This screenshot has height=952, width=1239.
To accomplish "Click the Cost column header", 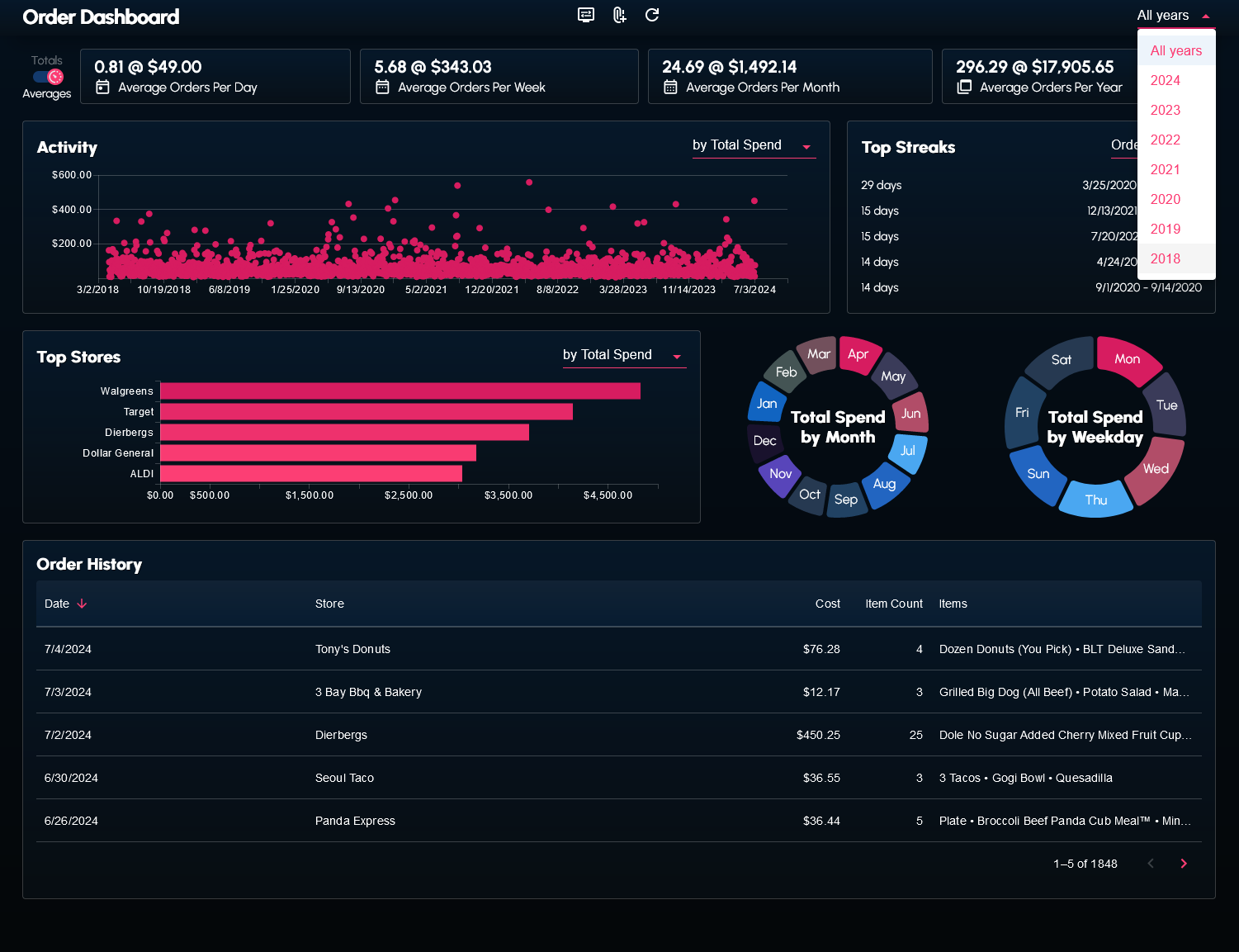I will (x=827, y=604).
